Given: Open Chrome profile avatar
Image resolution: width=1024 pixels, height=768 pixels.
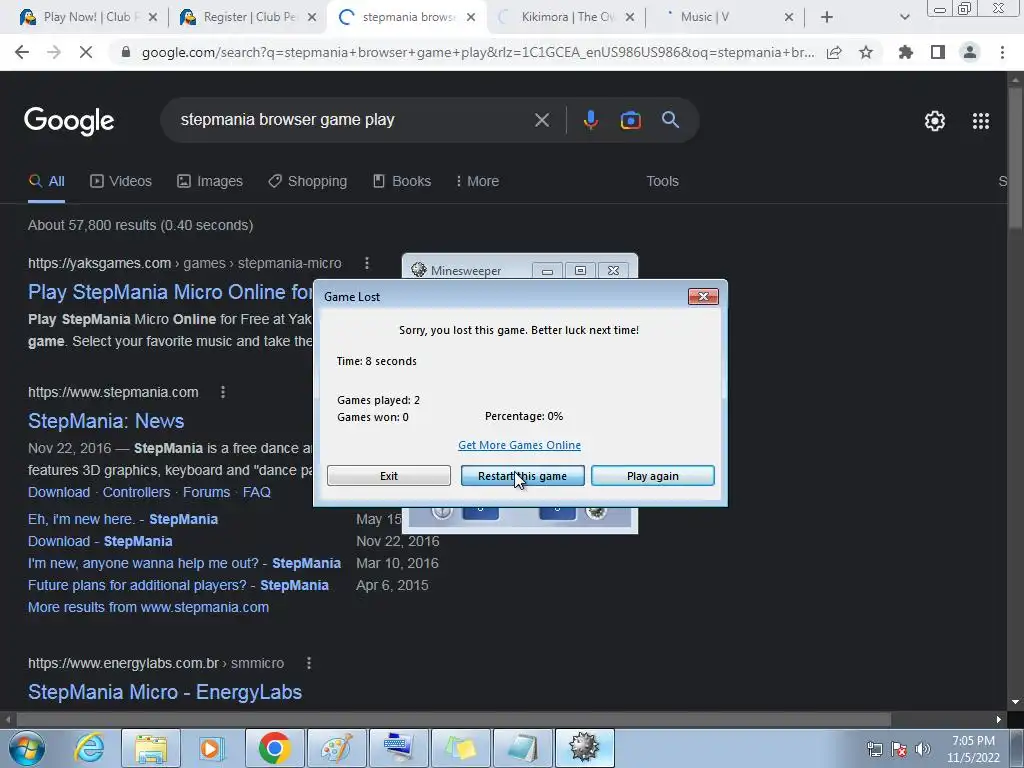Looking at the screenshot, I should [x=970, y=52].
